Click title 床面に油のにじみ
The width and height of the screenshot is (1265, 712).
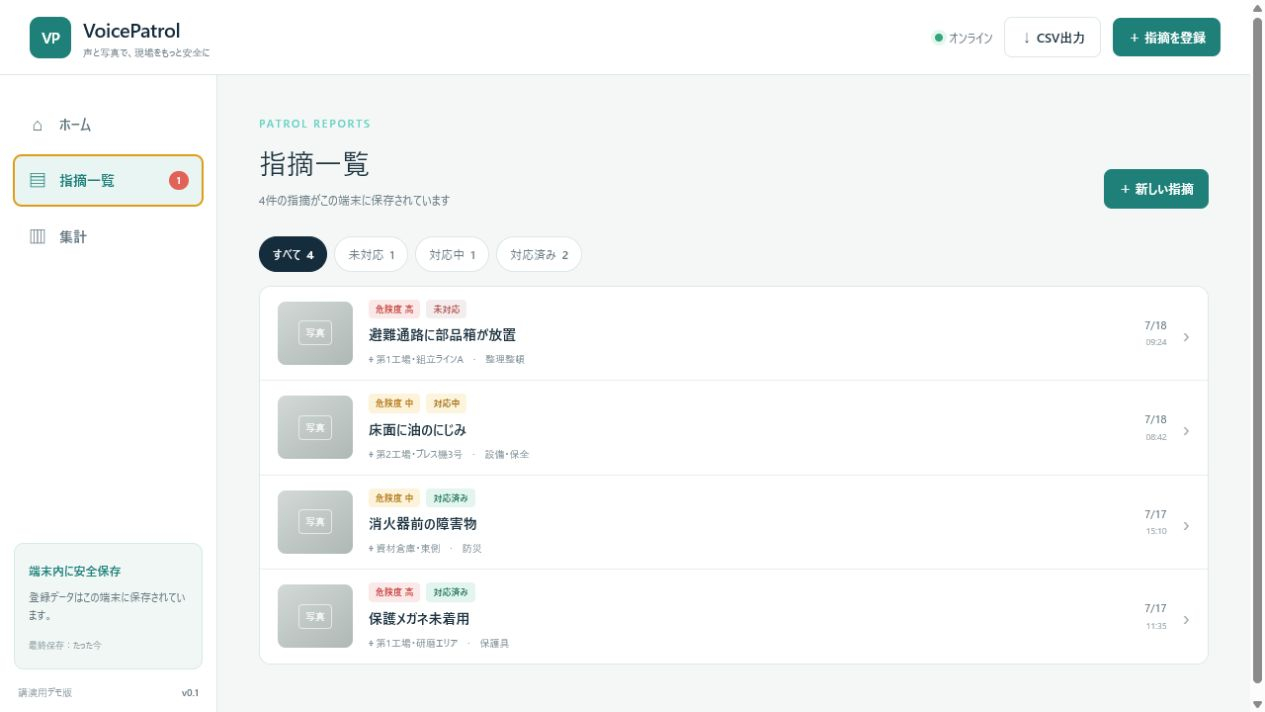coord(418,430)
